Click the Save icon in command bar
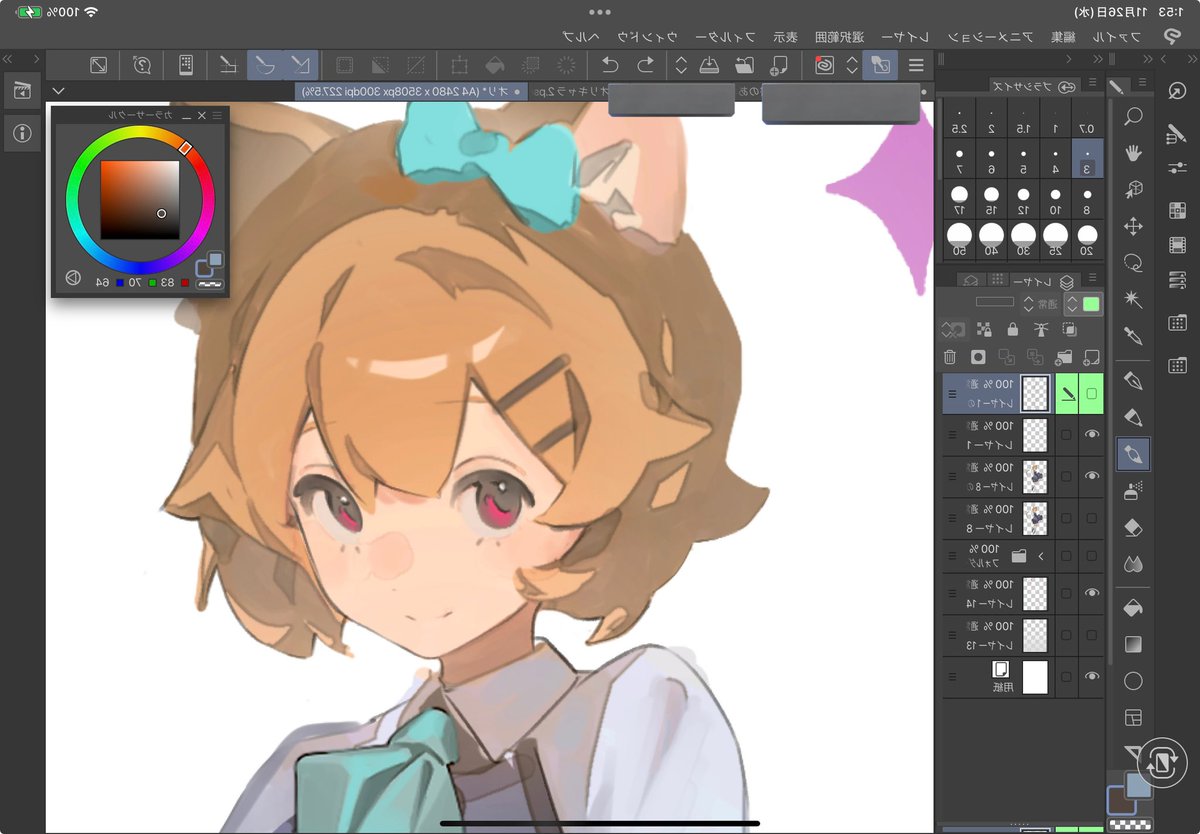 (x=709, y=66)
